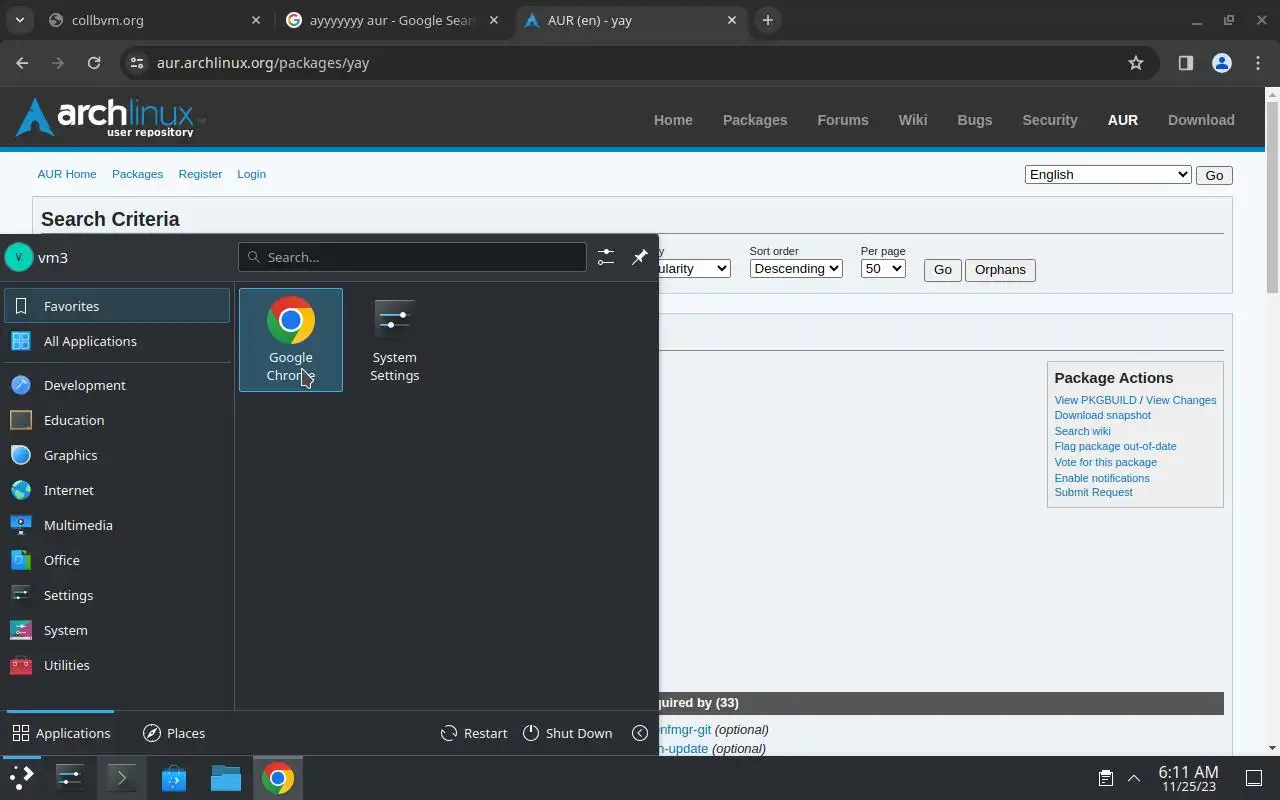
Task: Bookmark this page with the star
Action: 1136,63
